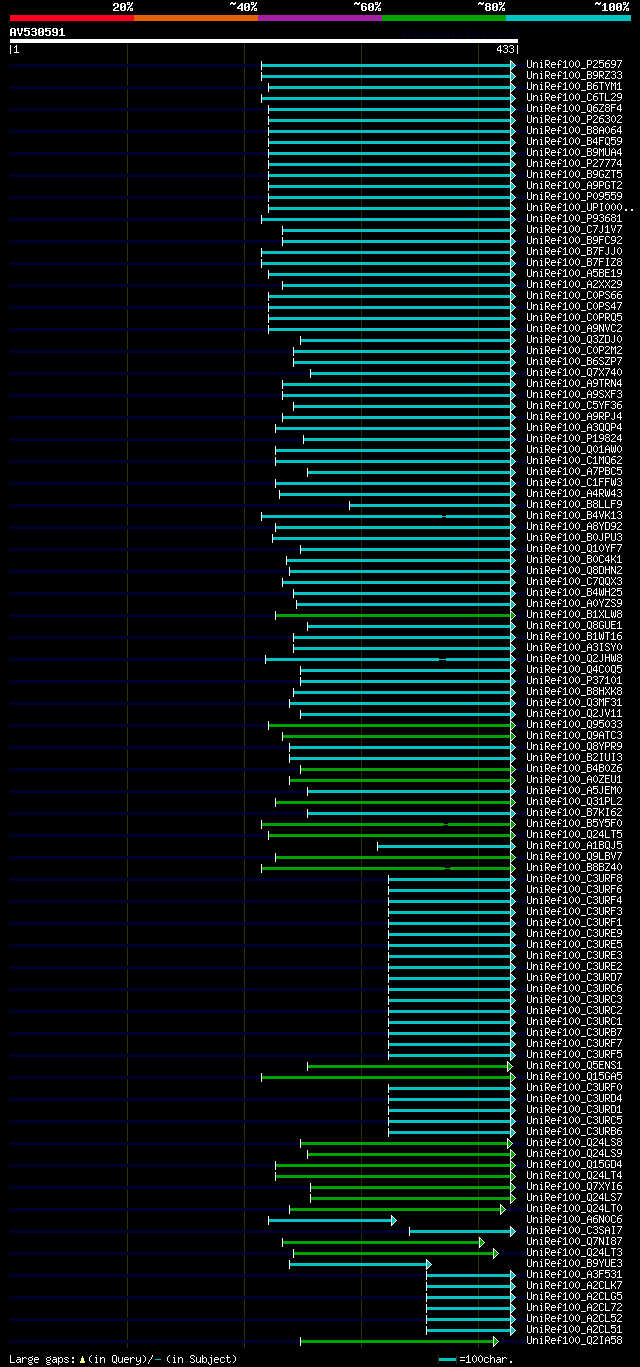Image resolution: width=640 pixels, height=1367 pixels.
Task: Select the UniRef100_C3SAI7 label
Action: (x=574, y=1230)
